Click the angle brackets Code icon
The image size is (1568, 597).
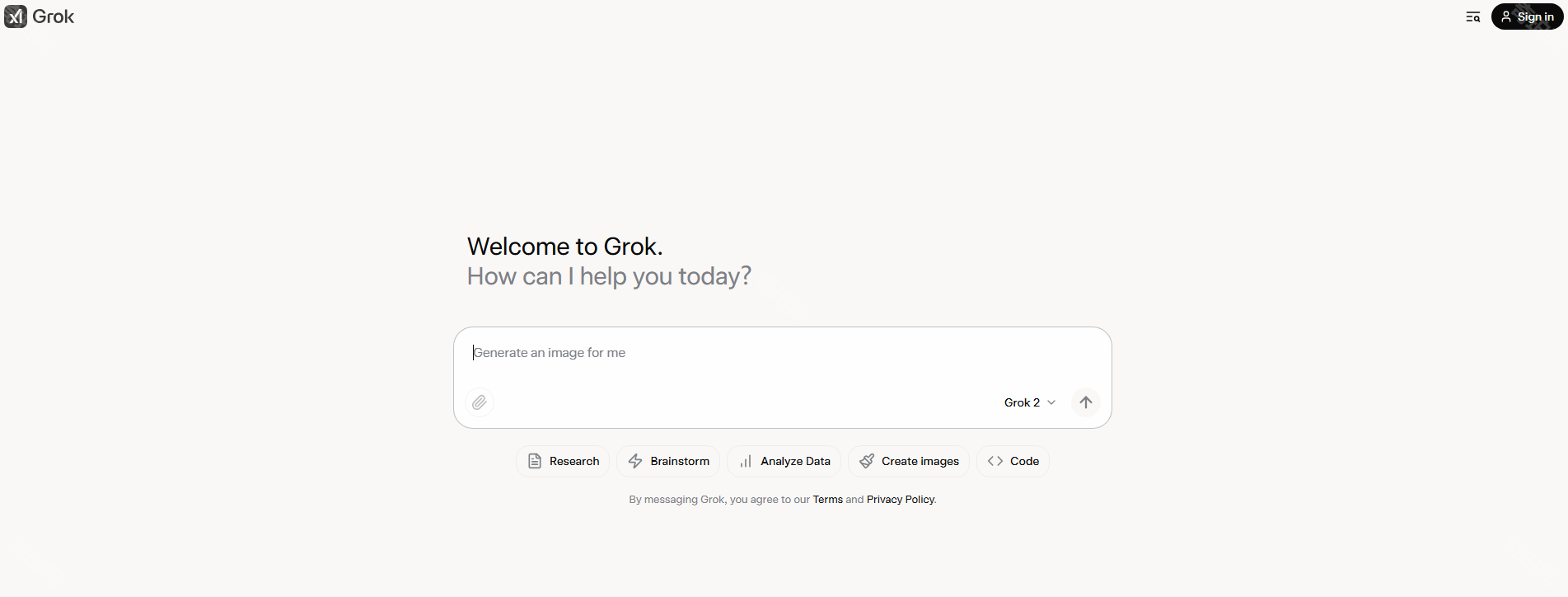coord(995,461)
